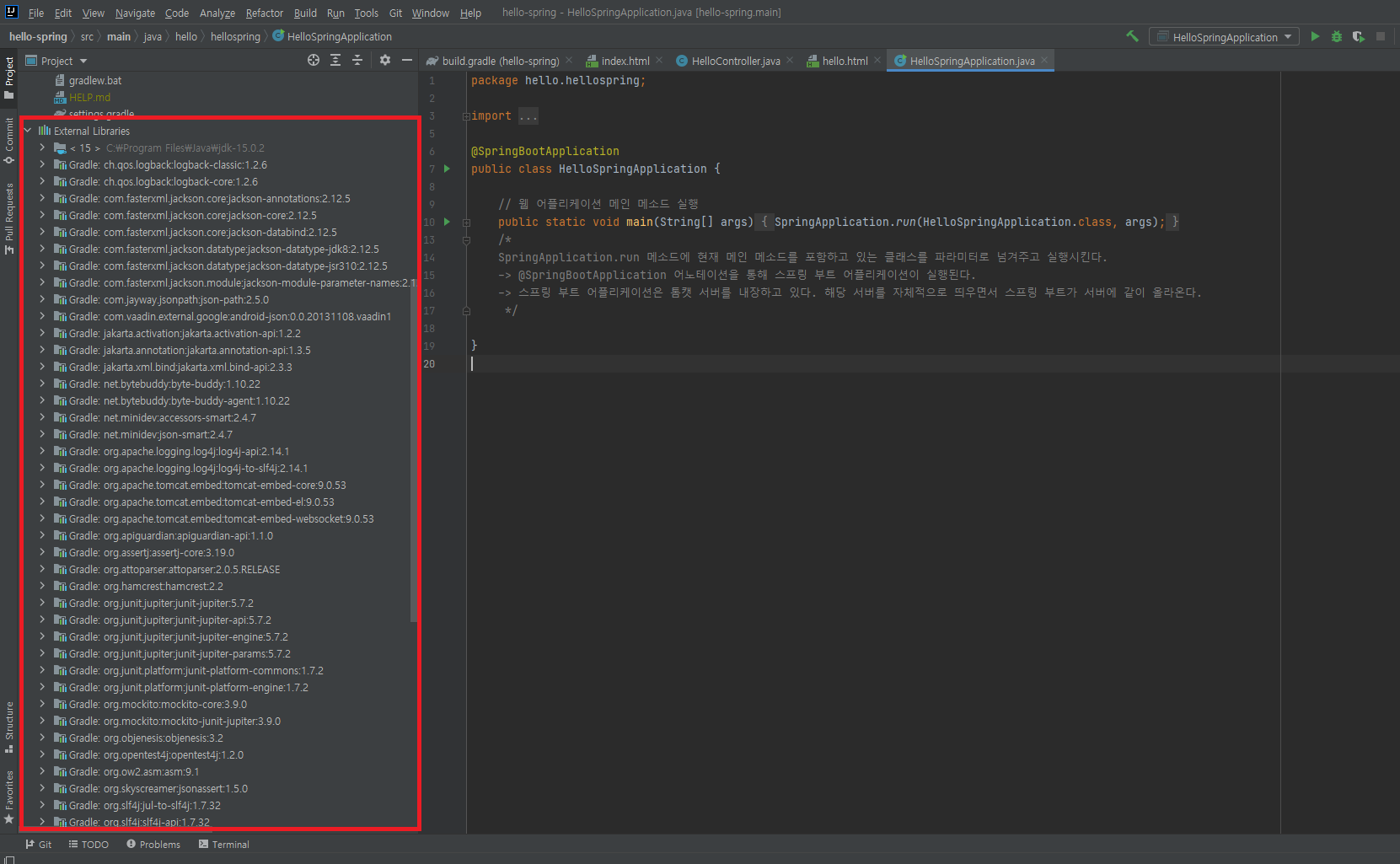Click the Build Project hammer icon
This screenshot has height=864, width=1400.
click(x=1132, y=36)
